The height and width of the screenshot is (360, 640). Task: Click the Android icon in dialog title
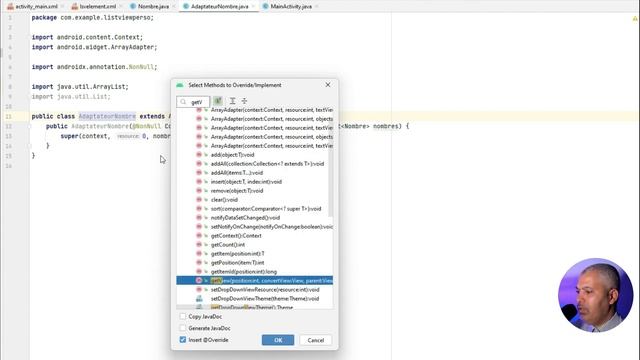tap(180, 85)
